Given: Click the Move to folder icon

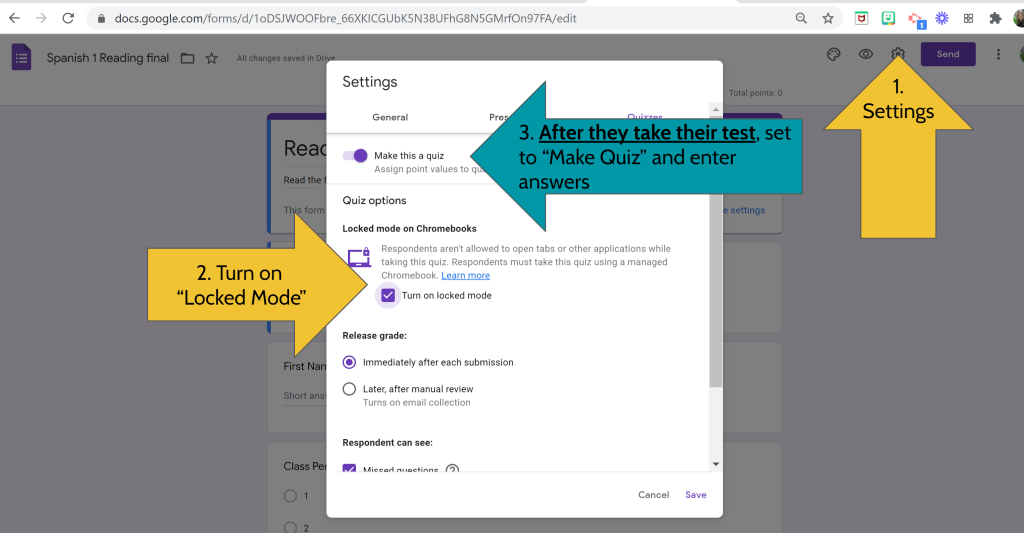Looking at the screenshot, I should point(187,59).
